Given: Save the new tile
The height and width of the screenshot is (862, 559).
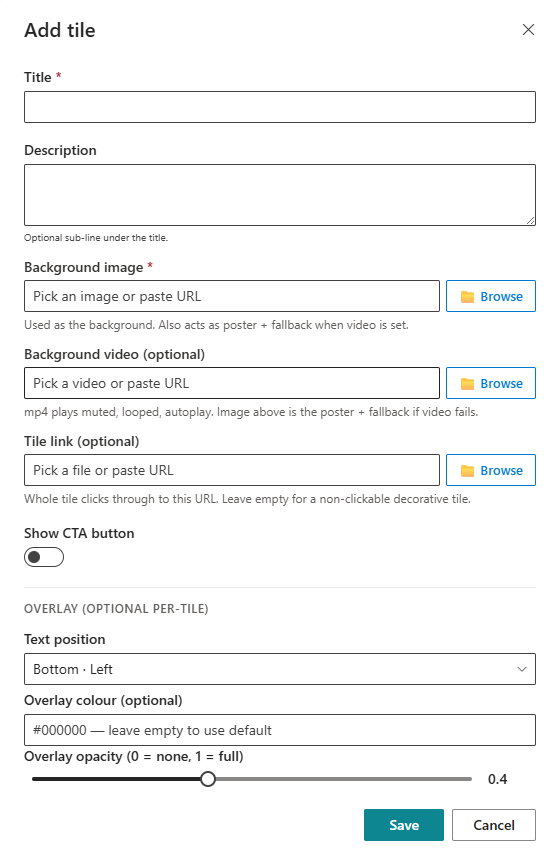Looking at the screenshot, I should (x=403, y=825).
